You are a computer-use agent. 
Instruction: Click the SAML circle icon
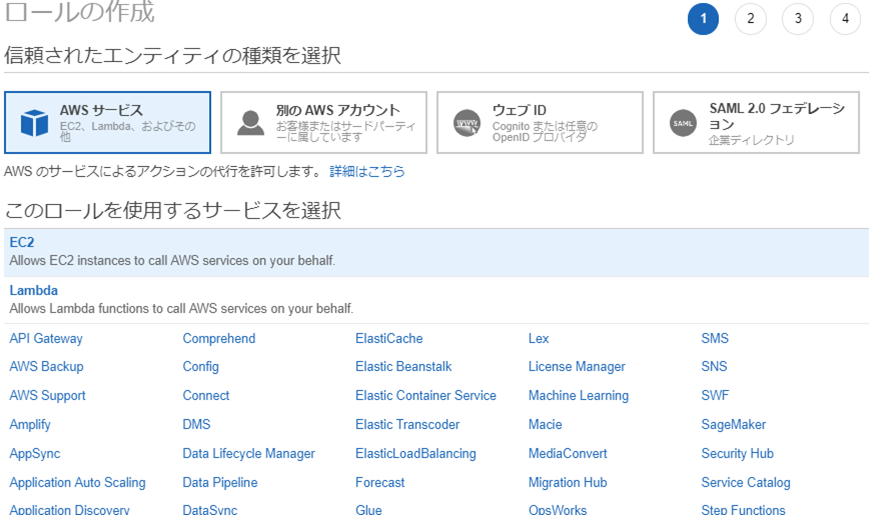click(x=683, y=123)
